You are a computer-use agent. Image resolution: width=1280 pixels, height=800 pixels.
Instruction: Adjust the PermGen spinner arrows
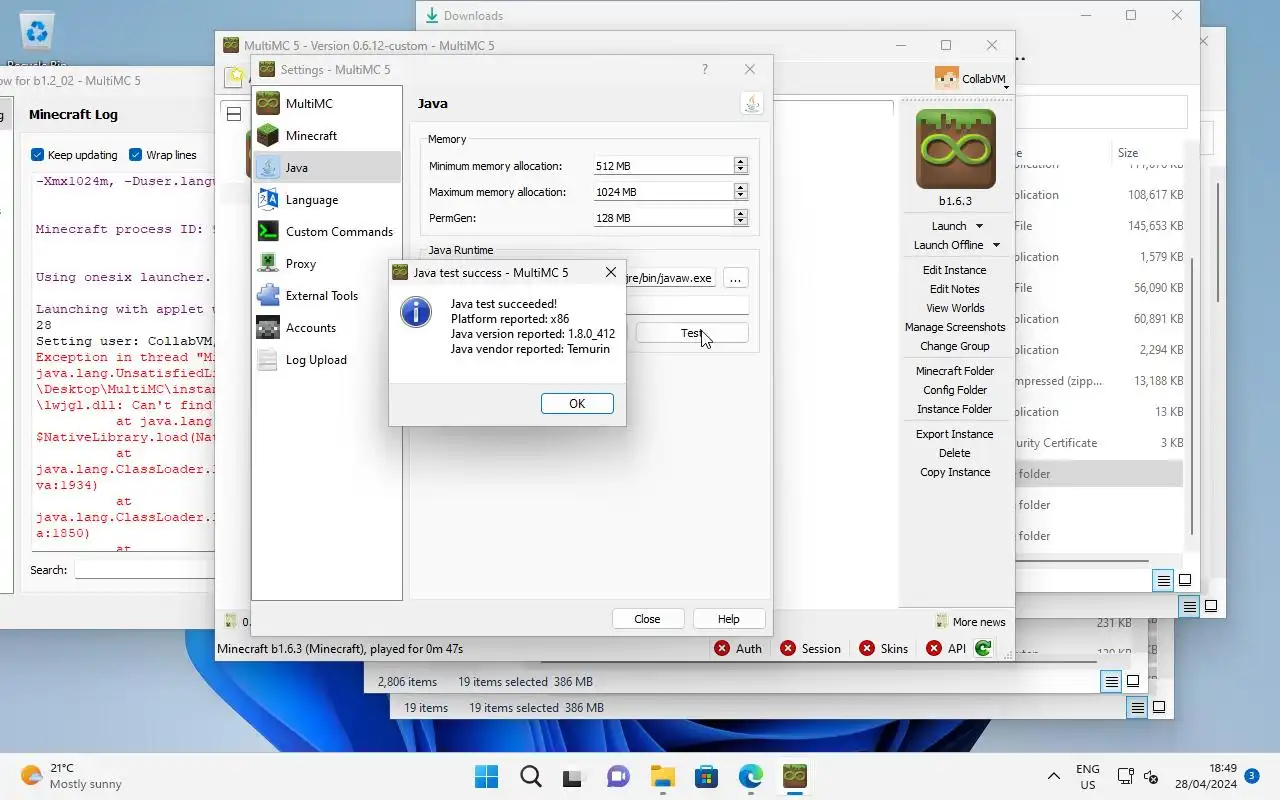click(740, 218)
